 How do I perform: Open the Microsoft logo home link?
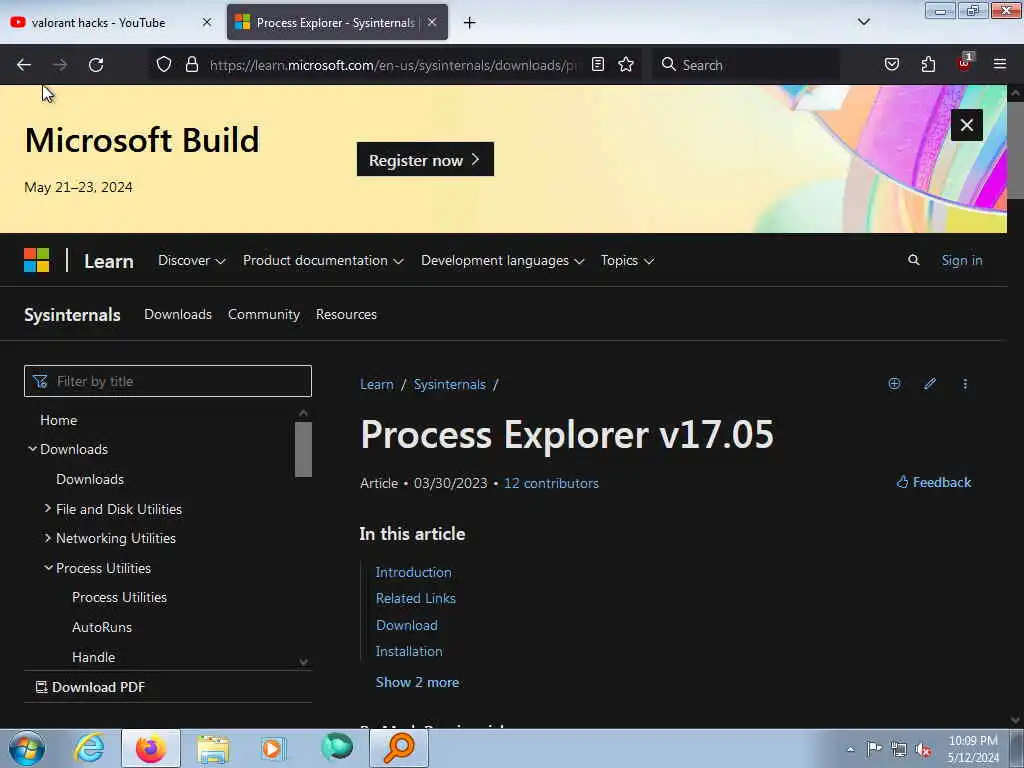click(x=37, y=261)
